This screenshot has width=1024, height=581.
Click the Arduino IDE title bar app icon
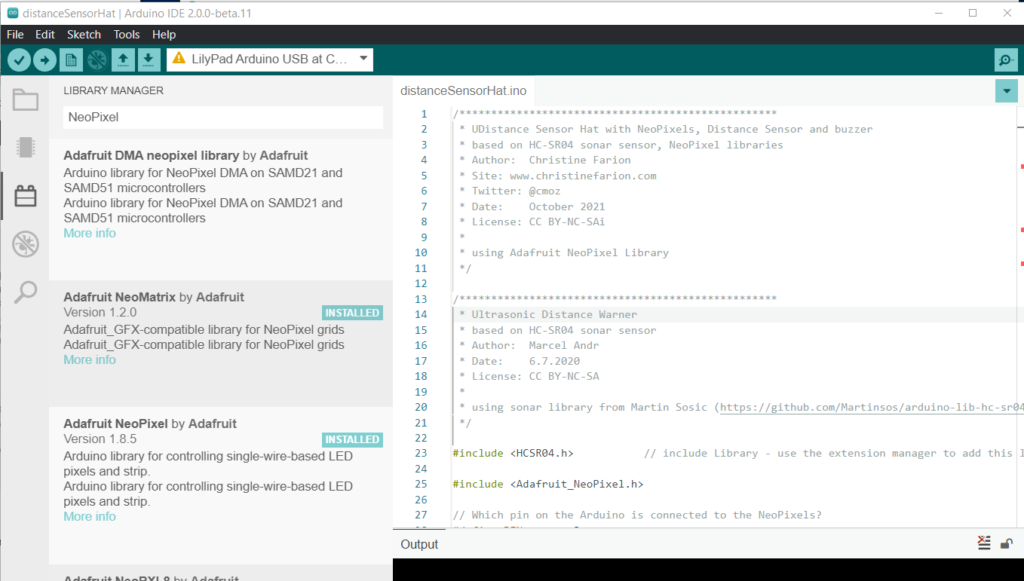(12, 12)
